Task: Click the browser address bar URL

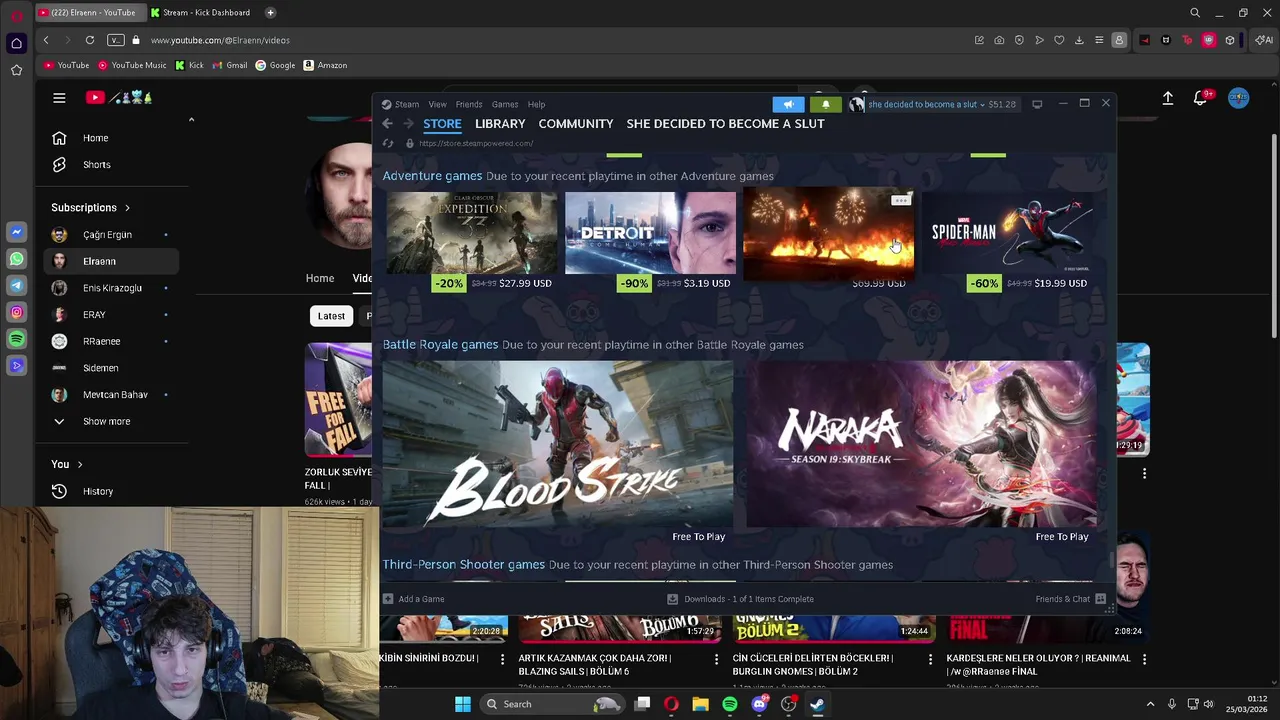Action: [220, 40]
